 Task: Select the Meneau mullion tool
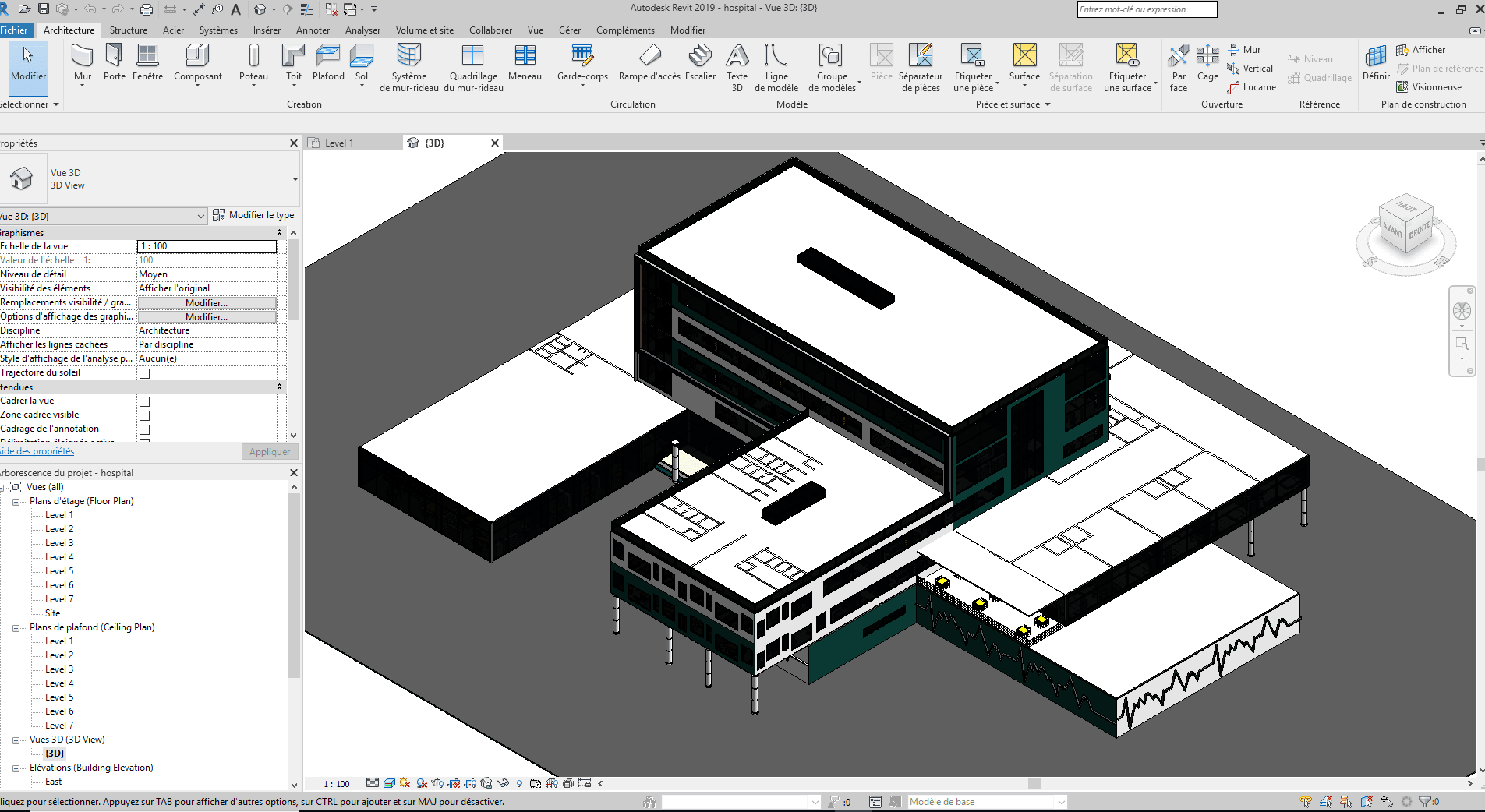(x=525, y=62)
